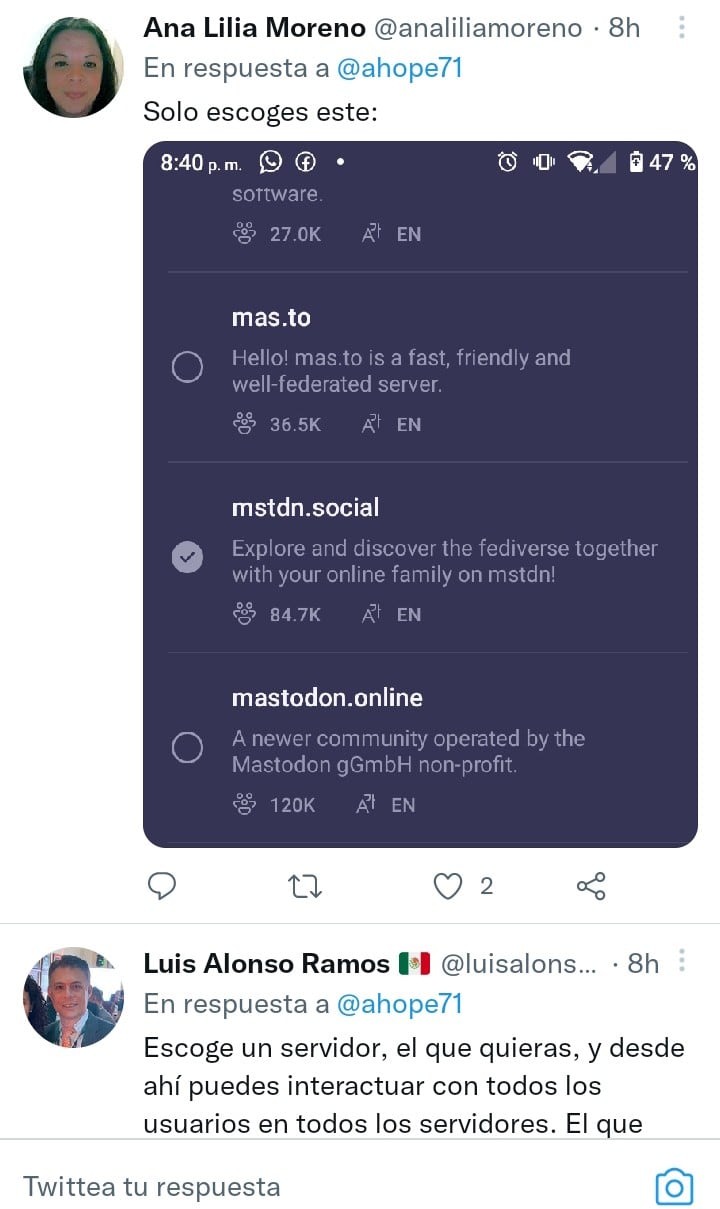Select the mastodon.online radio button
The height and width of the screenshot is (1209, 720).
(187, 747)
